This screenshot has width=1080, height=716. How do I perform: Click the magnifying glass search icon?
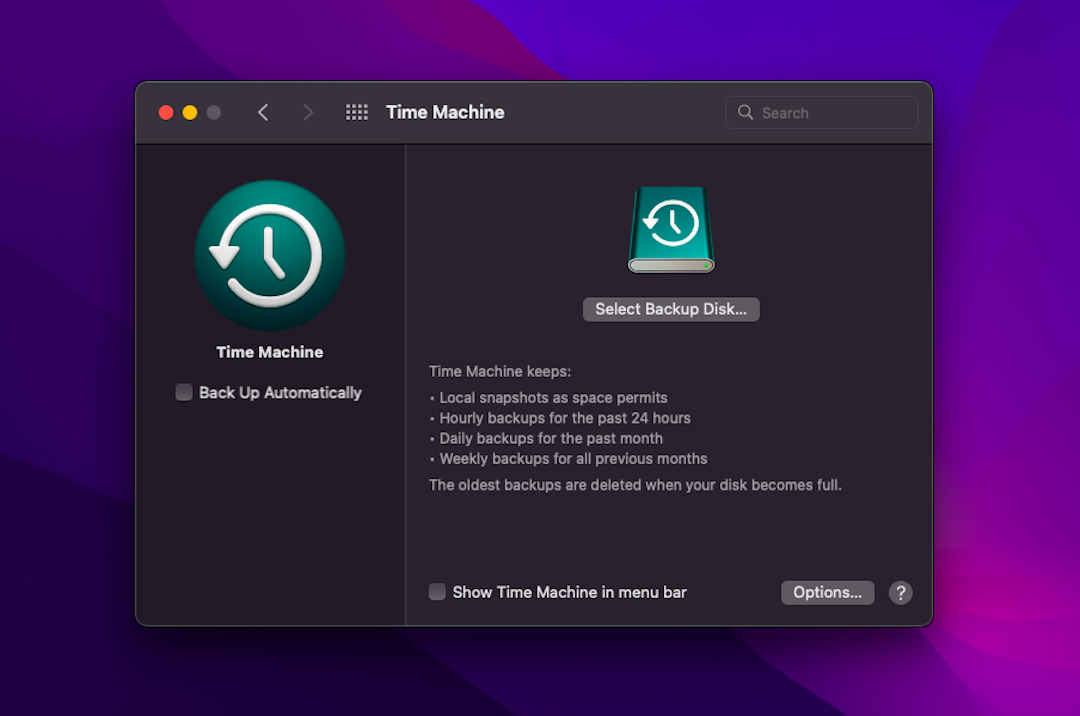[x=745, y=112]
